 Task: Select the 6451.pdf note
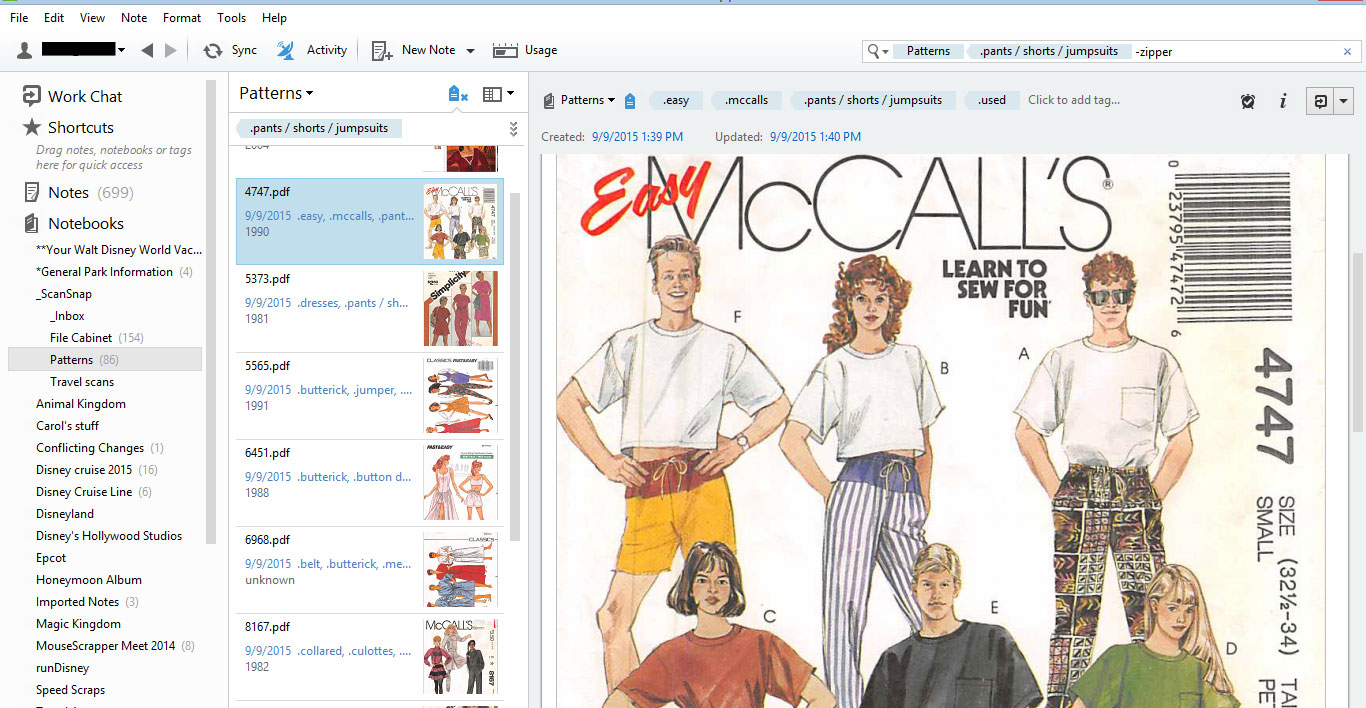pos(369,482)
